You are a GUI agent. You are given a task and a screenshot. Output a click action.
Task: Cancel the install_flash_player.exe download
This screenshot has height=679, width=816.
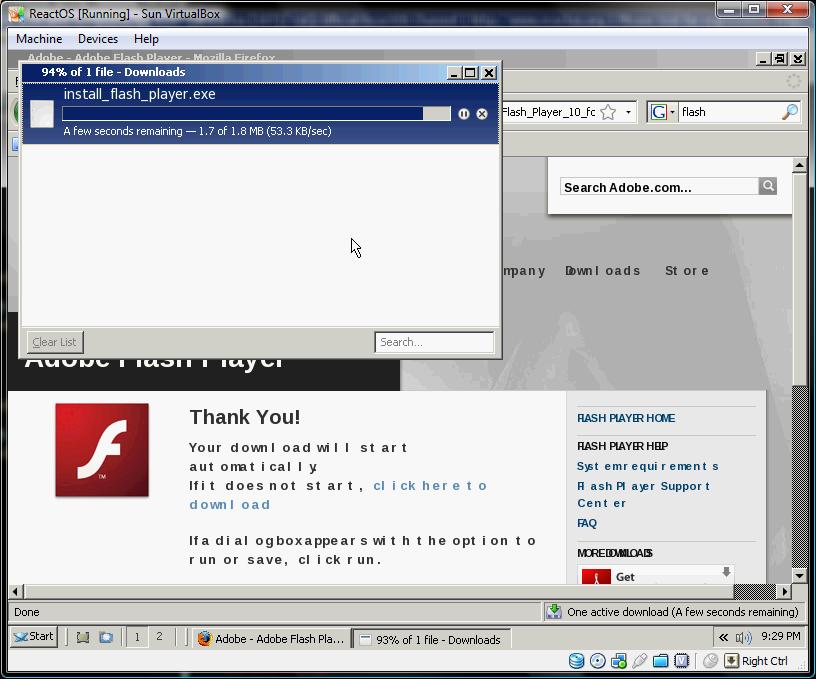(x=482, y=114)
